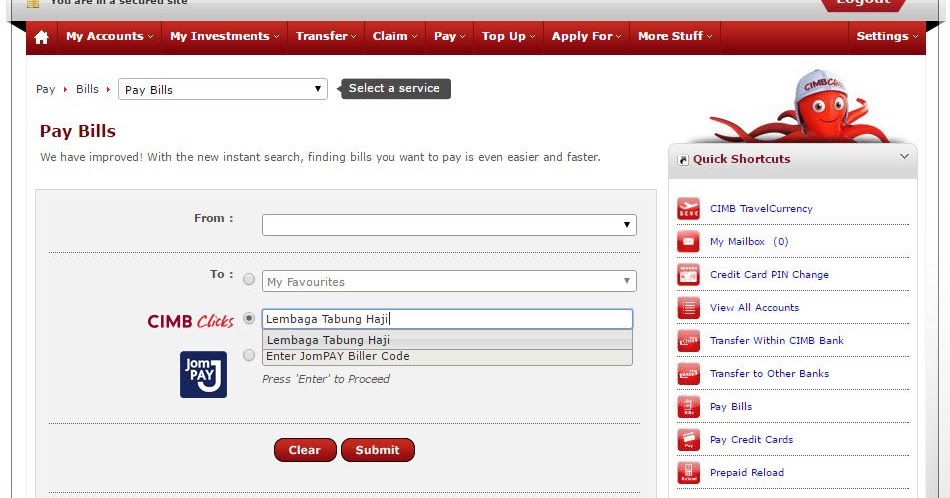Choose the Lembaga Tabung Haji suggestion

coord(447,340)
